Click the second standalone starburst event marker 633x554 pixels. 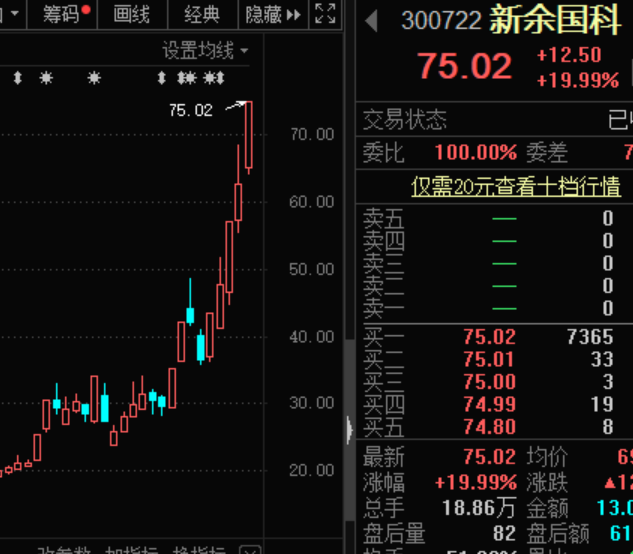(94, 78)
